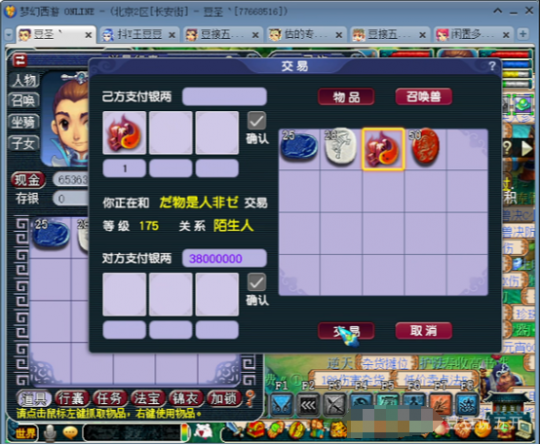Select blue stone 25 in the left bag panel
This screenshot has width=540, height=445.
pyautogui.click(x=51, y=234)
